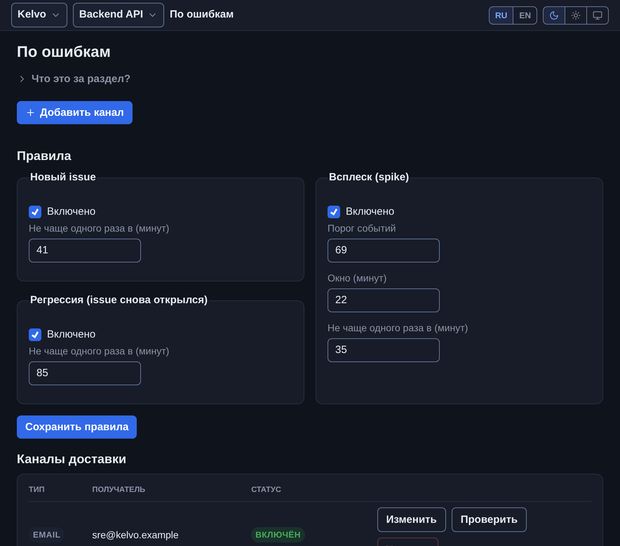
Task: Open the Backend API project dropdown
Action: (118, 15)
